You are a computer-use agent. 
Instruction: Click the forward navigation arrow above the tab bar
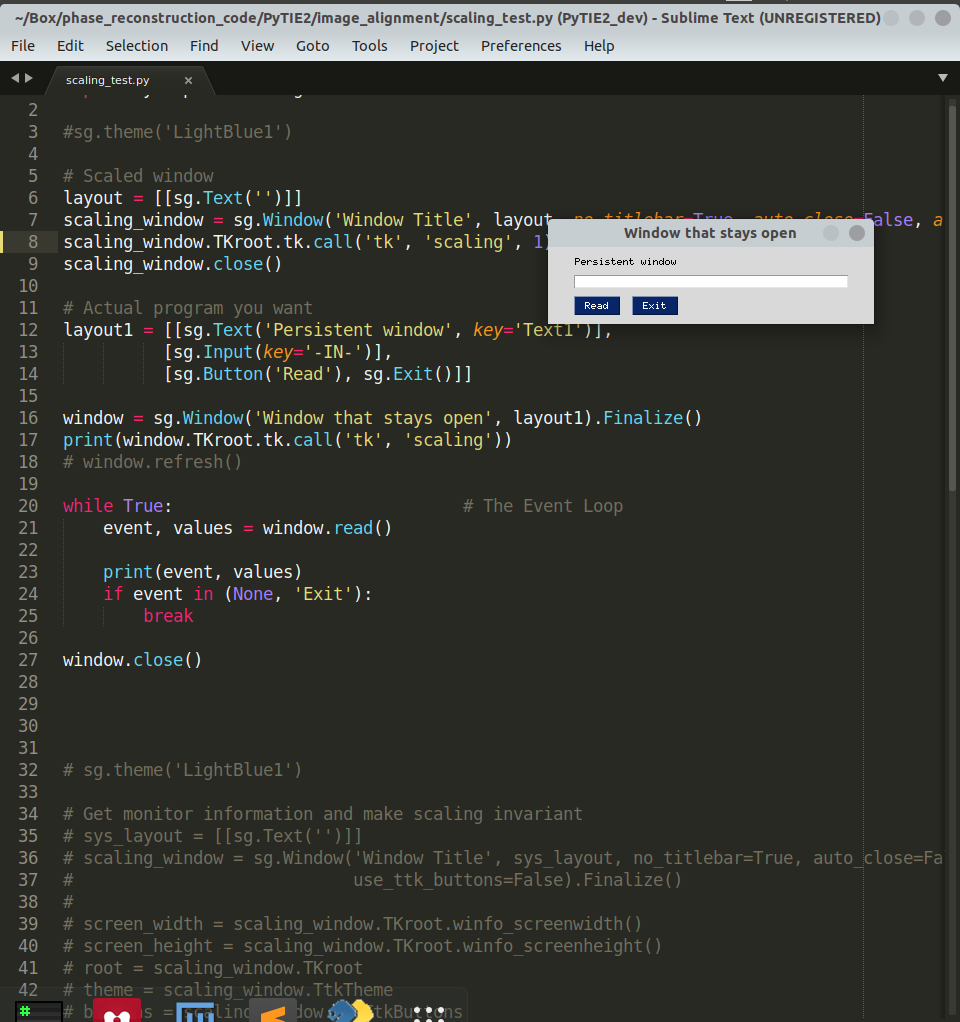click(27, 77)
